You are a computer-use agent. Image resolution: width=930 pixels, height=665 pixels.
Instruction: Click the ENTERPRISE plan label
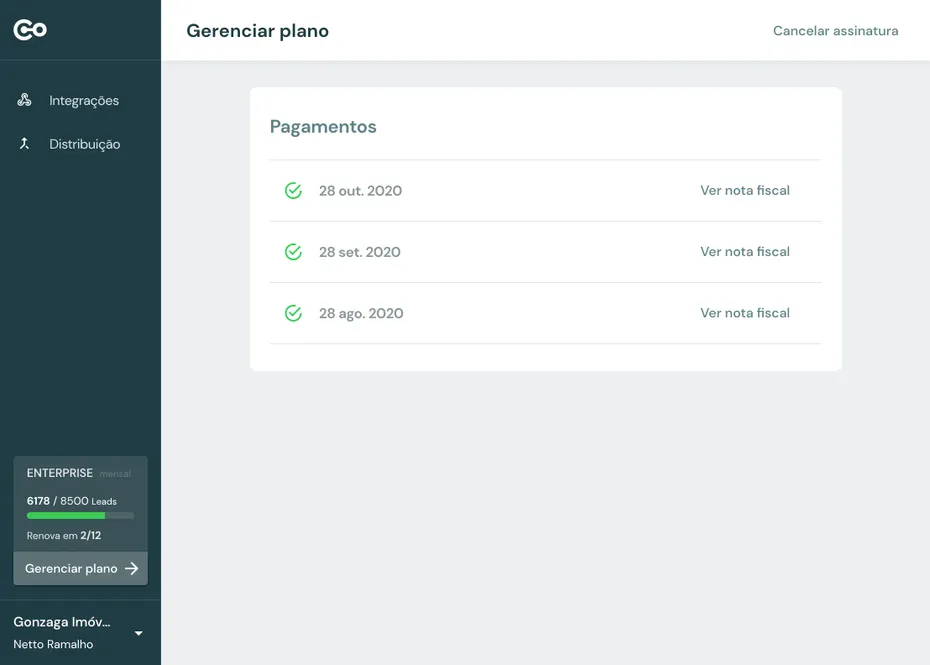(x=58, y=473)
